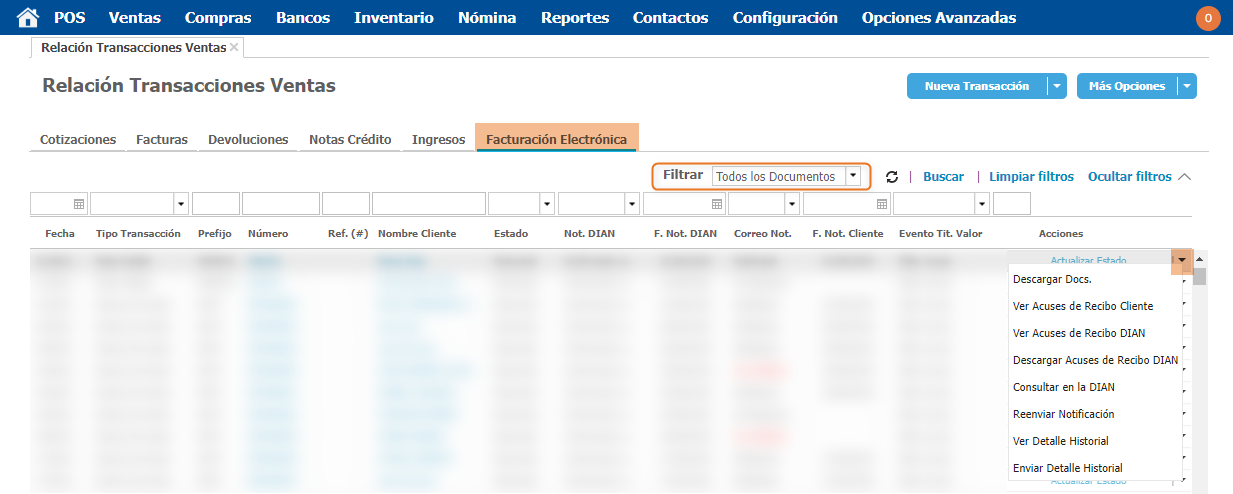Select the Cotizaciones tab
Viewport: 1233px width, 494px height.
tap(78, 140)
